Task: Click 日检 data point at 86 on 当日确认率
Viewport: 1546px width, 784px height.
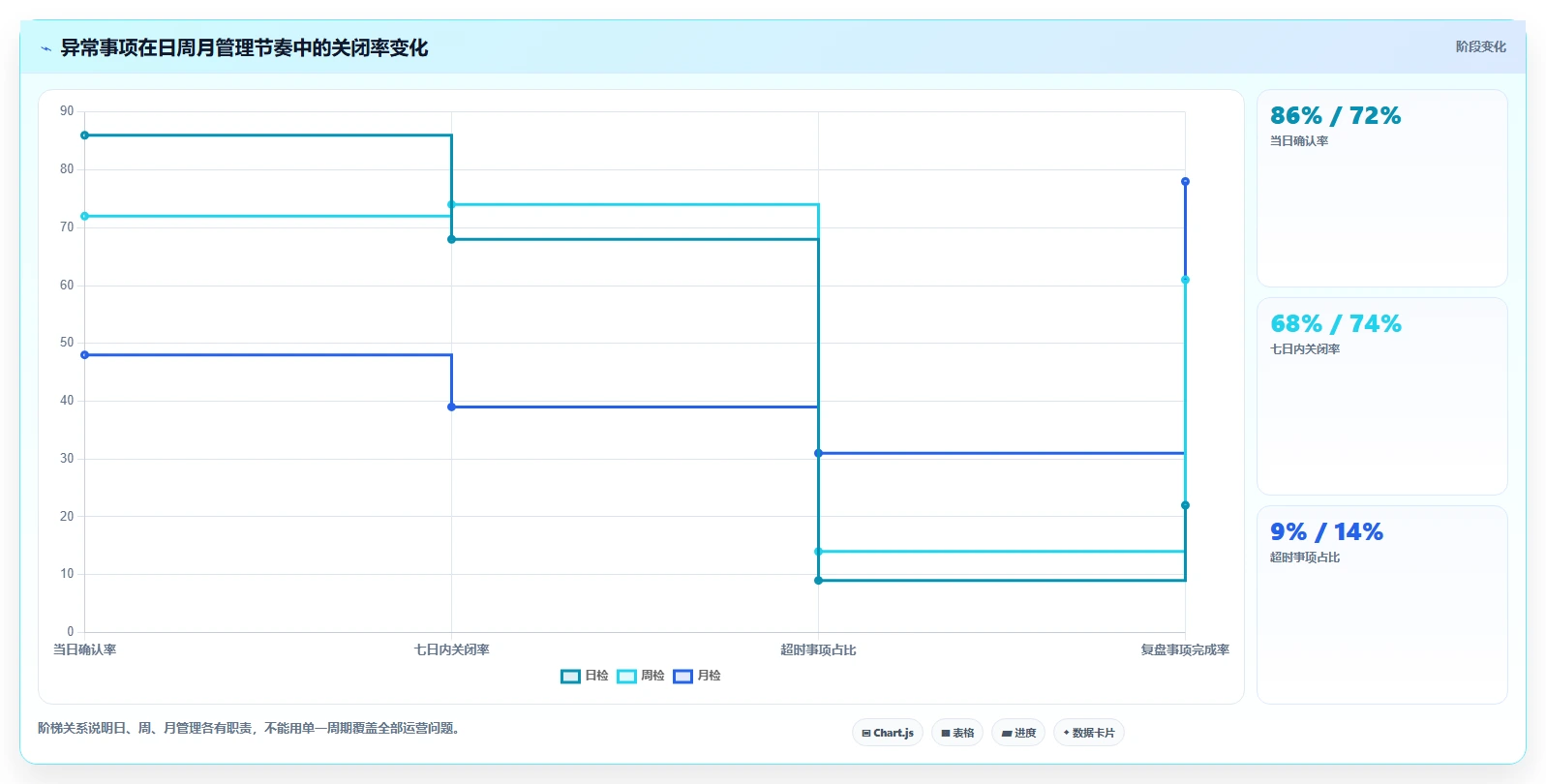Action: tap(85, 136)
